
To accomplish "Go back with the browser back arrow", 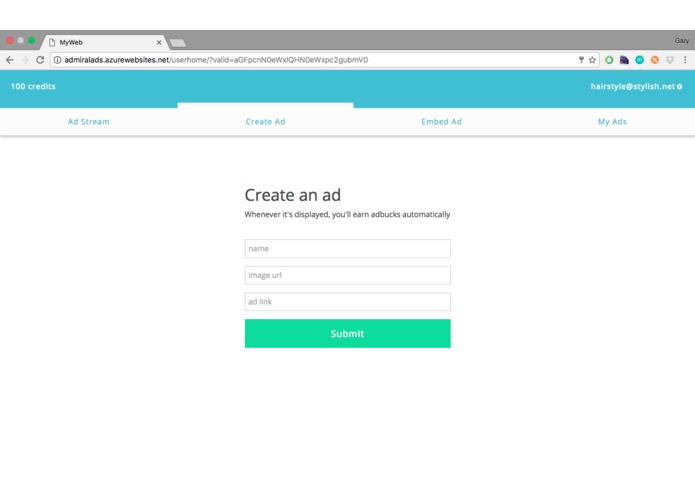I will [x=10, y=60].
